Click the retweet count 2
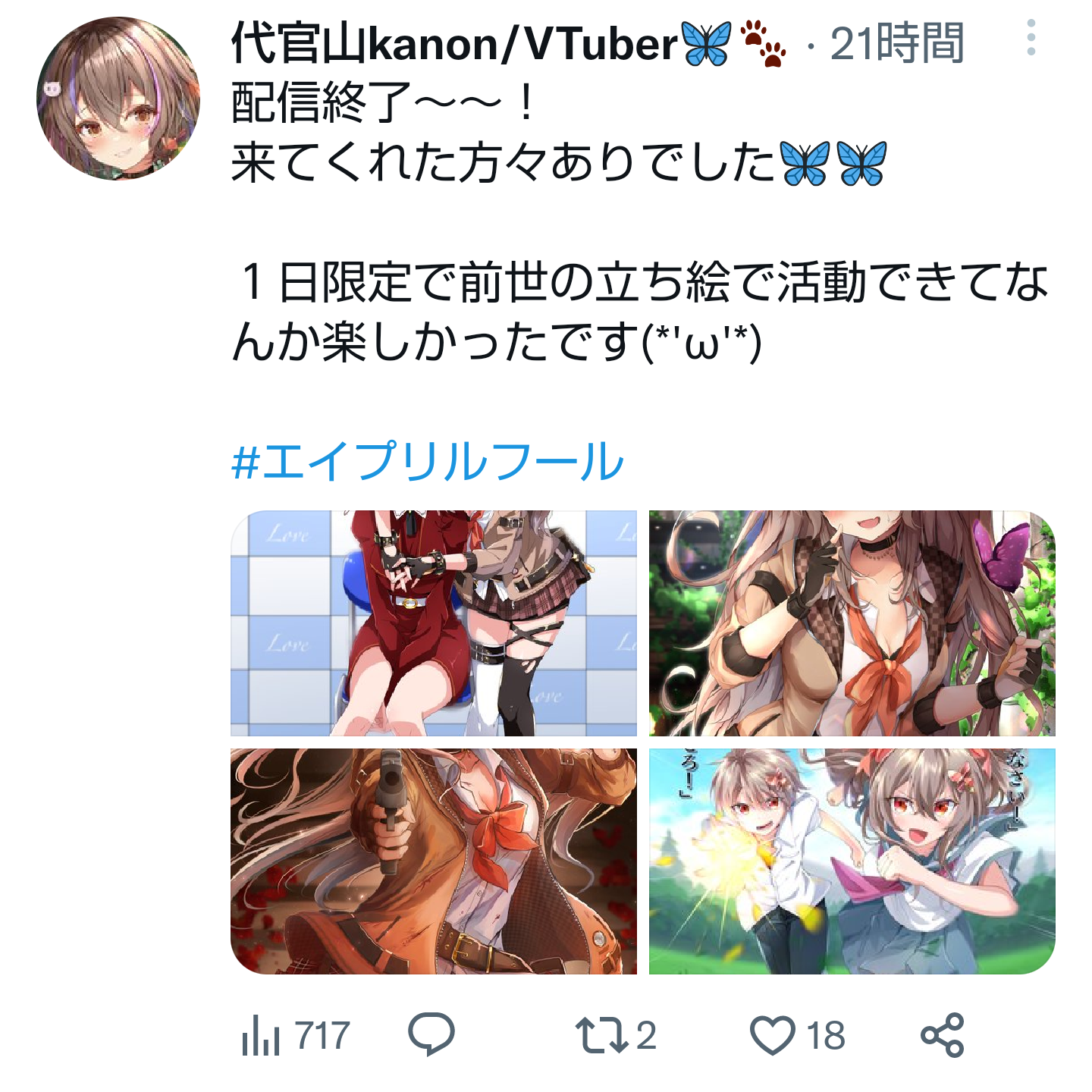The width and height of the screenshot is (1092, 1092). (646, 1036)
